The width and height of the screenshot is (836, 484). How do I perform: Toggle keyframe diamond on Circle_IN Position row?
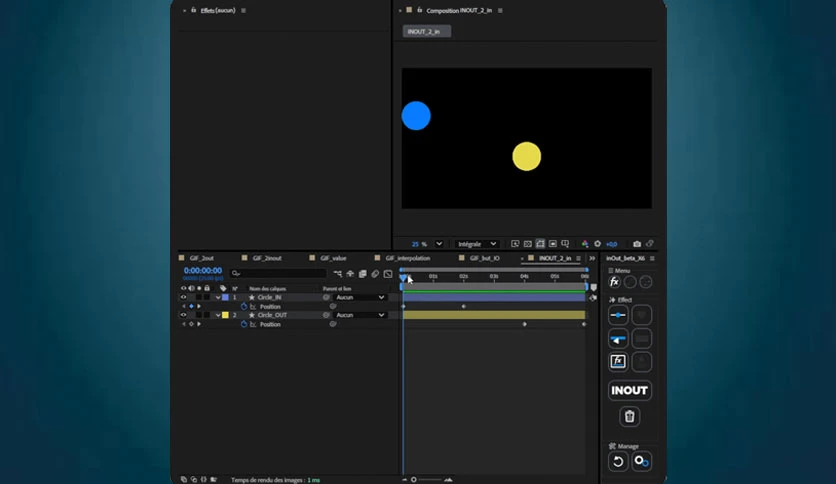(x=191, y=306)
